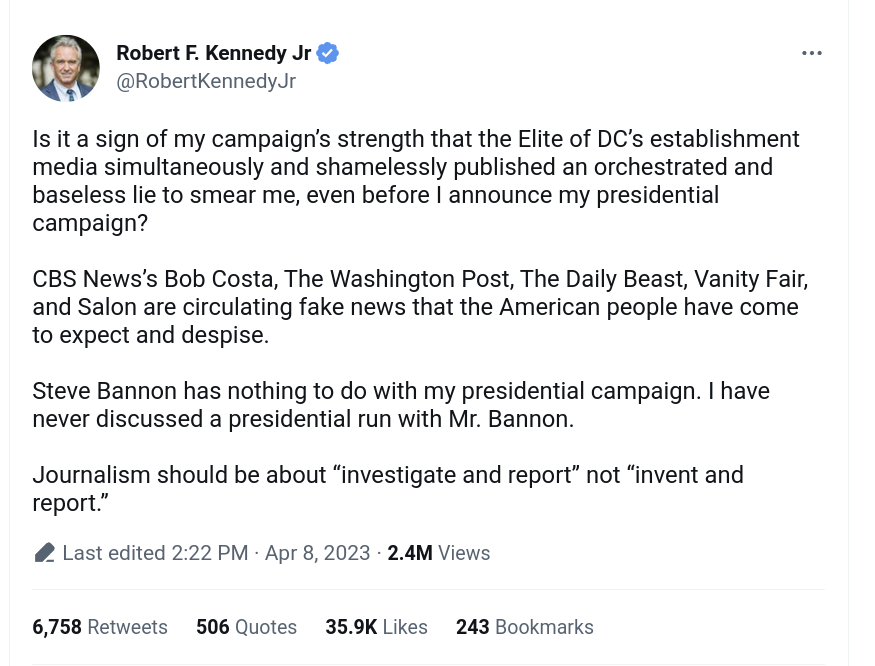The height and width of the screenshot is (666, 875).
Task: View the 506 Quotes list
Action: tap(246, 627)
